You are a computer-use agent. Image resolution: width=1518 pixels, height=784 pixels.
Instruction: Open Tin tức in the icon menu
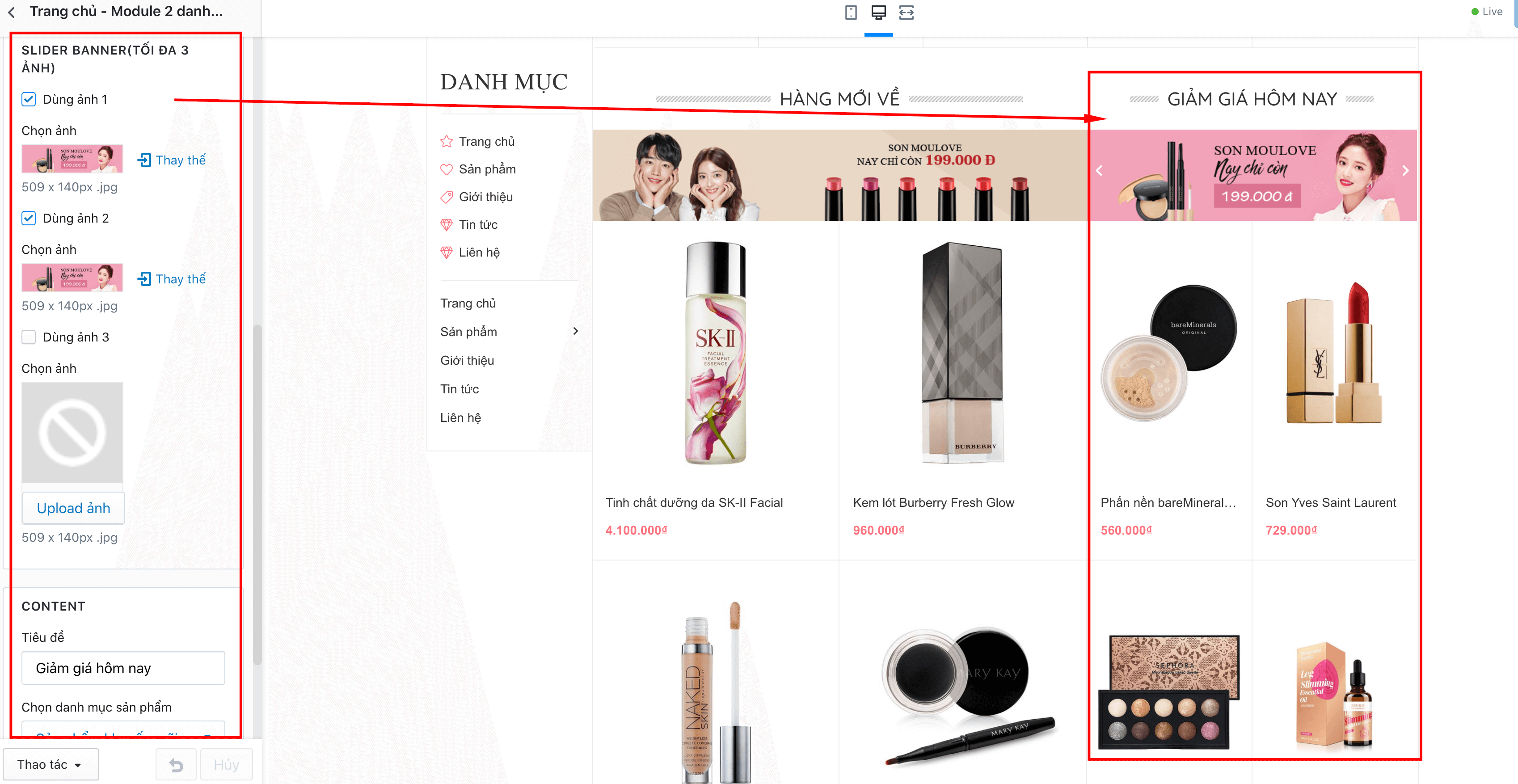(478, 224)
